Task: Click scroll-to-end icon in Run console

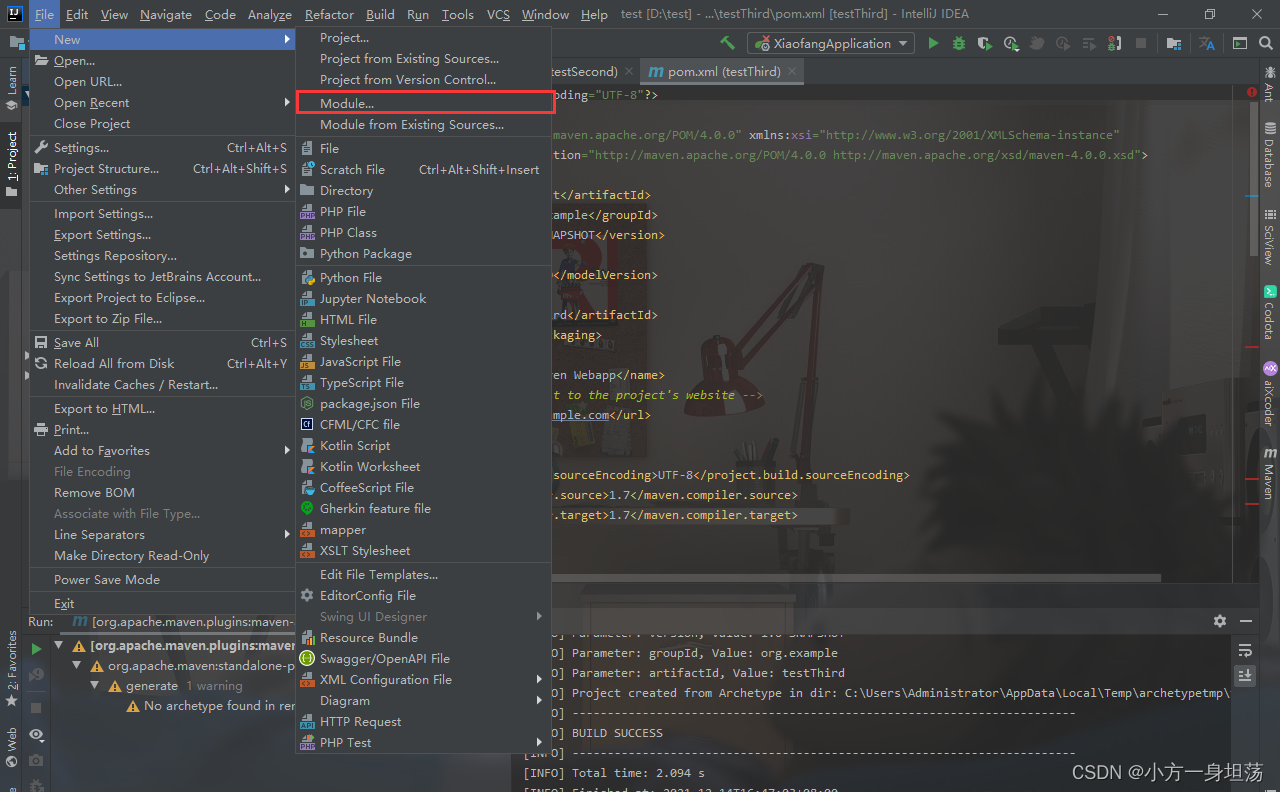Action: [1245, 675]
